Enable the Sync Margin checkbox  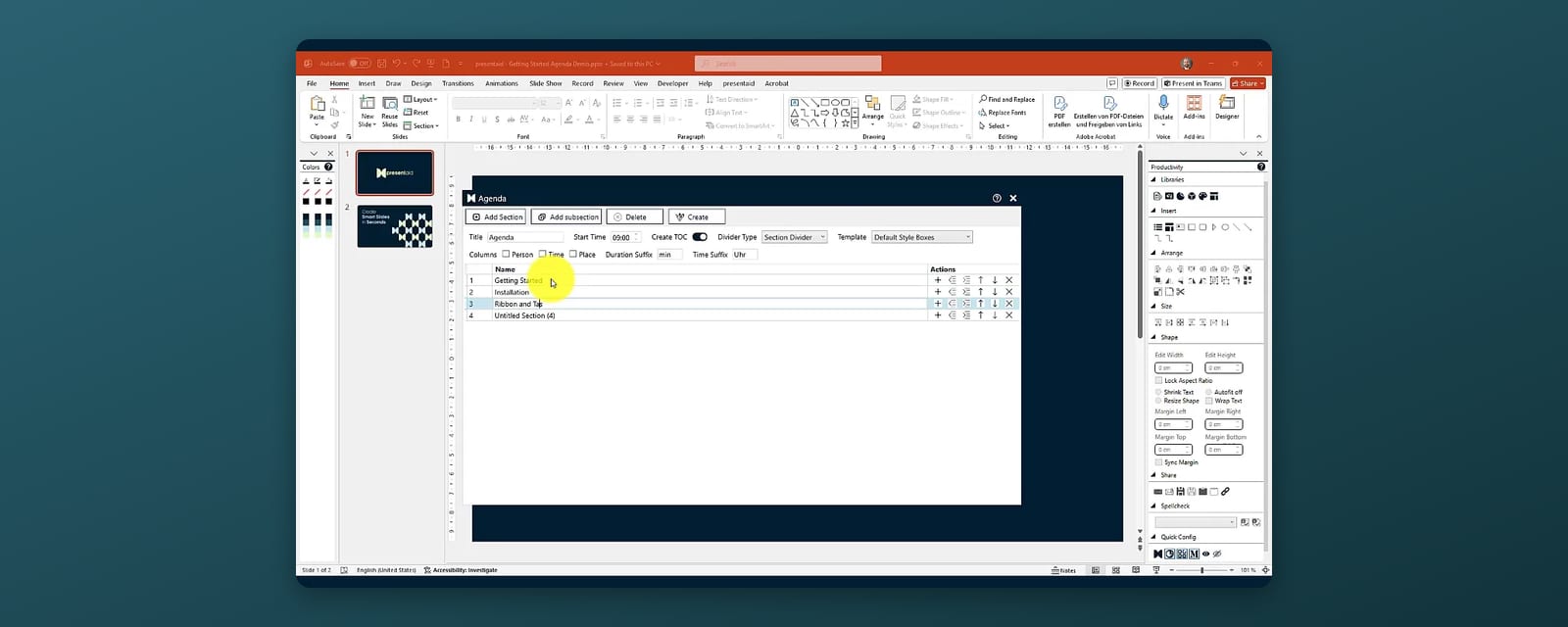pyautogui.click(x=1158, y=462)
